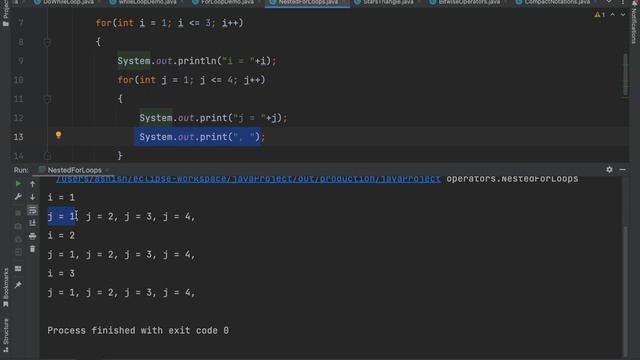The image size is (640, 360).
Task: Open the blue output path link in console
Action: (x=248, y=179)
